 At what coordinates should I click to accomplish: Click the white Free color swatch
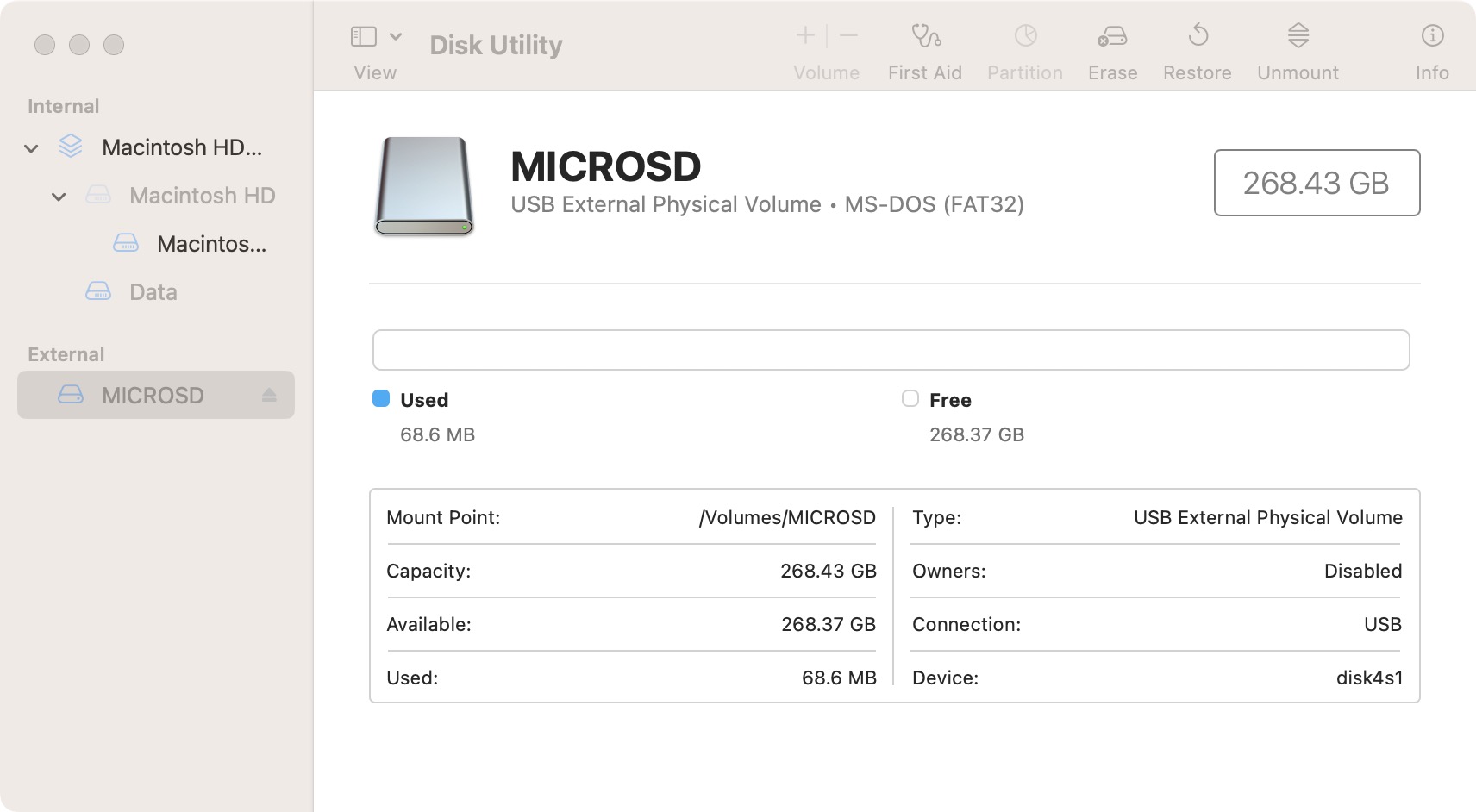910,398
